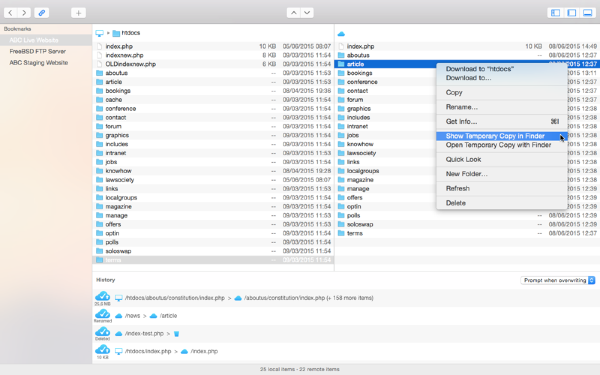Go forward with the right arrow button

(24, 13)
